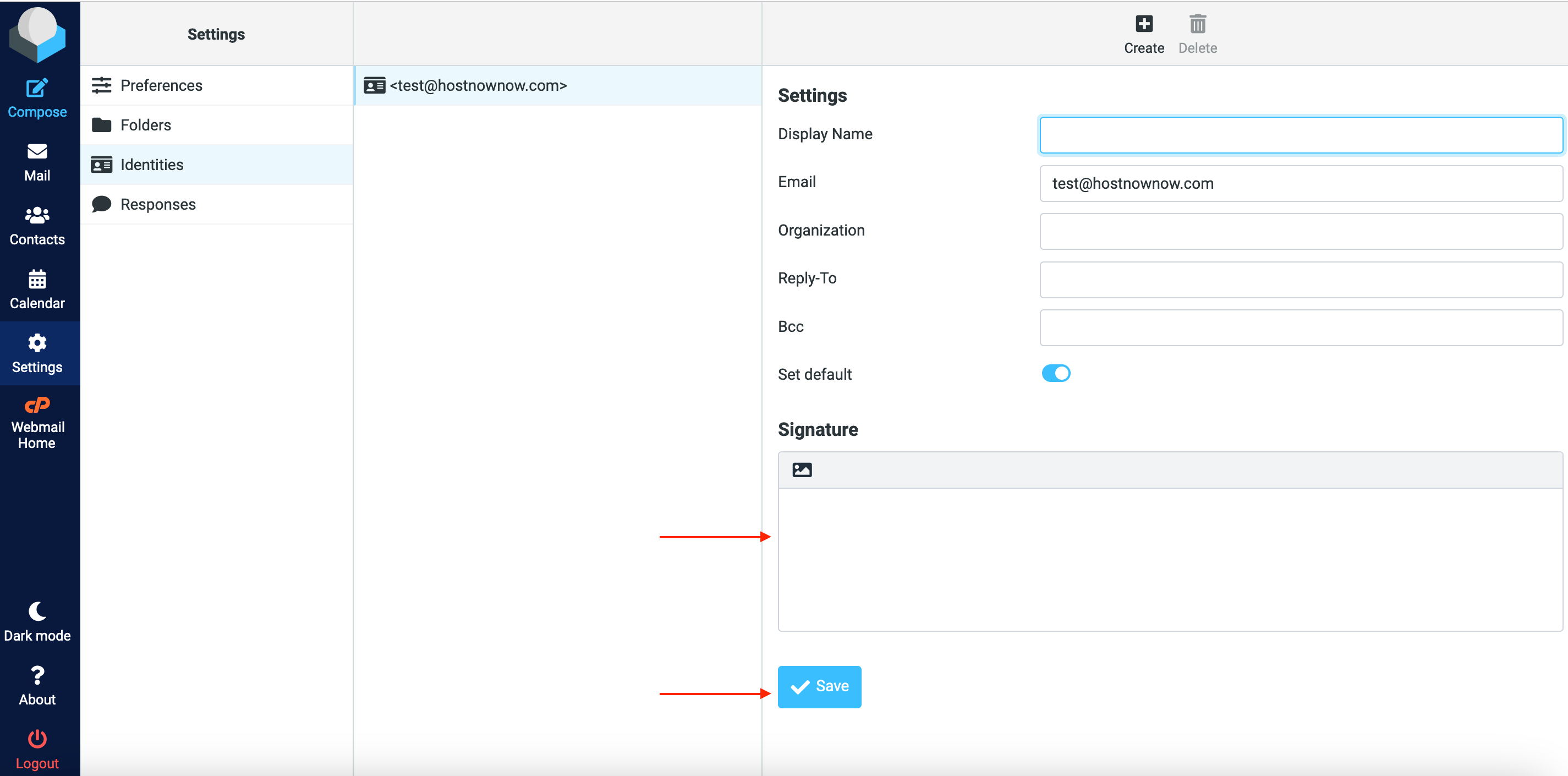Click the Roundcube logo
This screenshot has width=1568, height=776.
click(x=37, y=35)
